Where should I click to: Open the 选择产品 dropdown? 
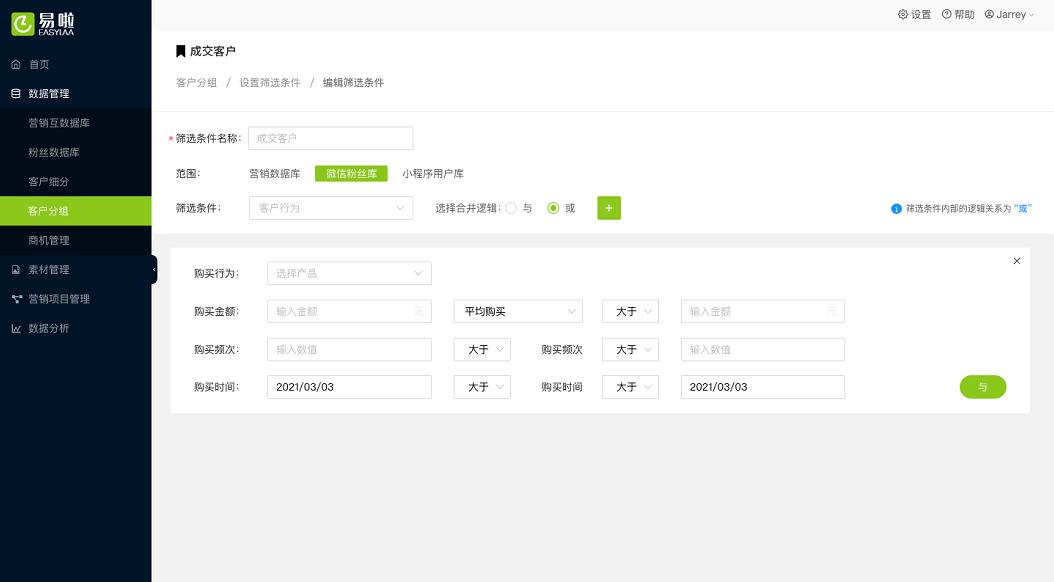click(x=349, y=273)
